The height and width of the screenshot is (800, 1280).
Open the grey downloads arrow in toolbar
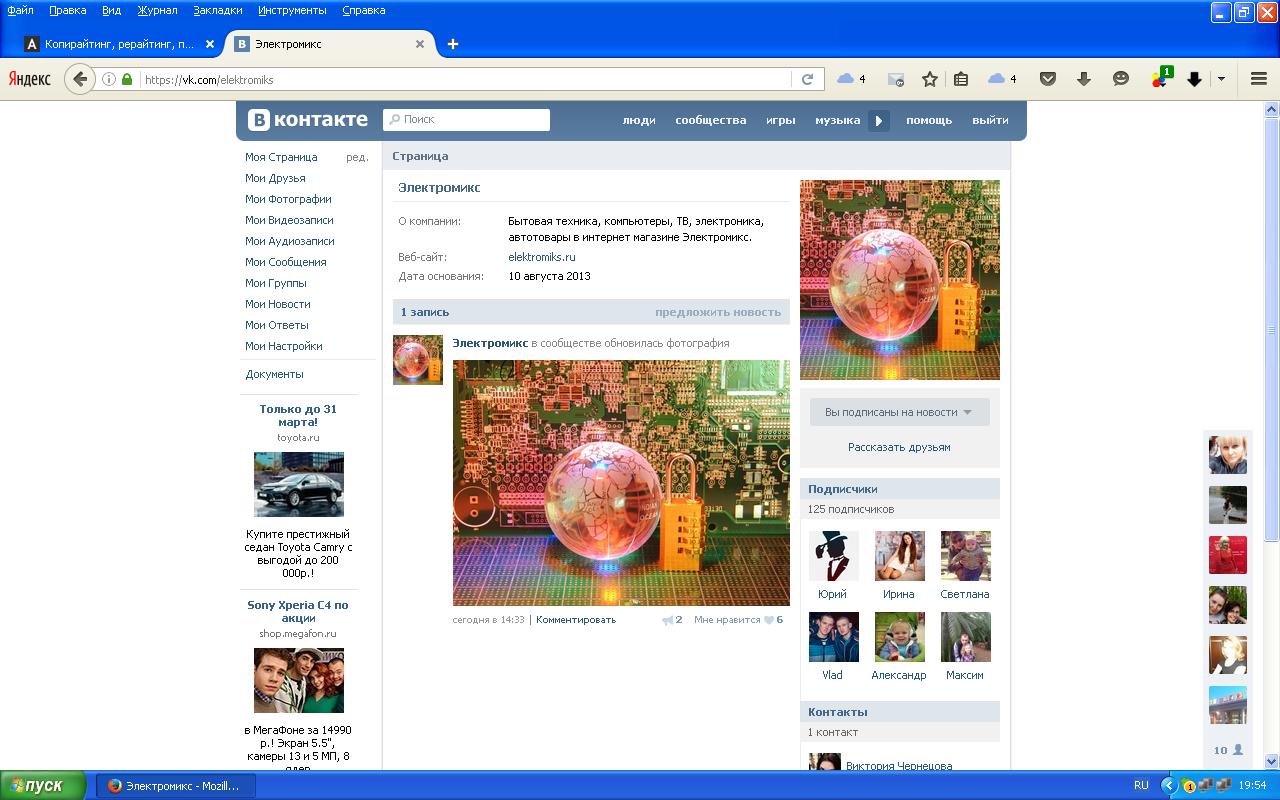[x=1083, y=79]
